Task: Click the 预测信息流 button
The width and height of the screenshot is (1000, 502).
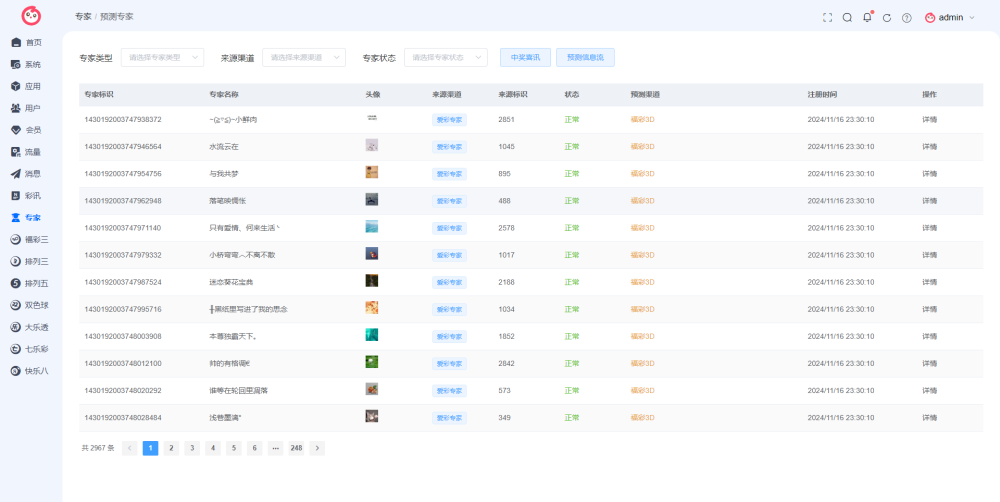Action: (585, 57)
